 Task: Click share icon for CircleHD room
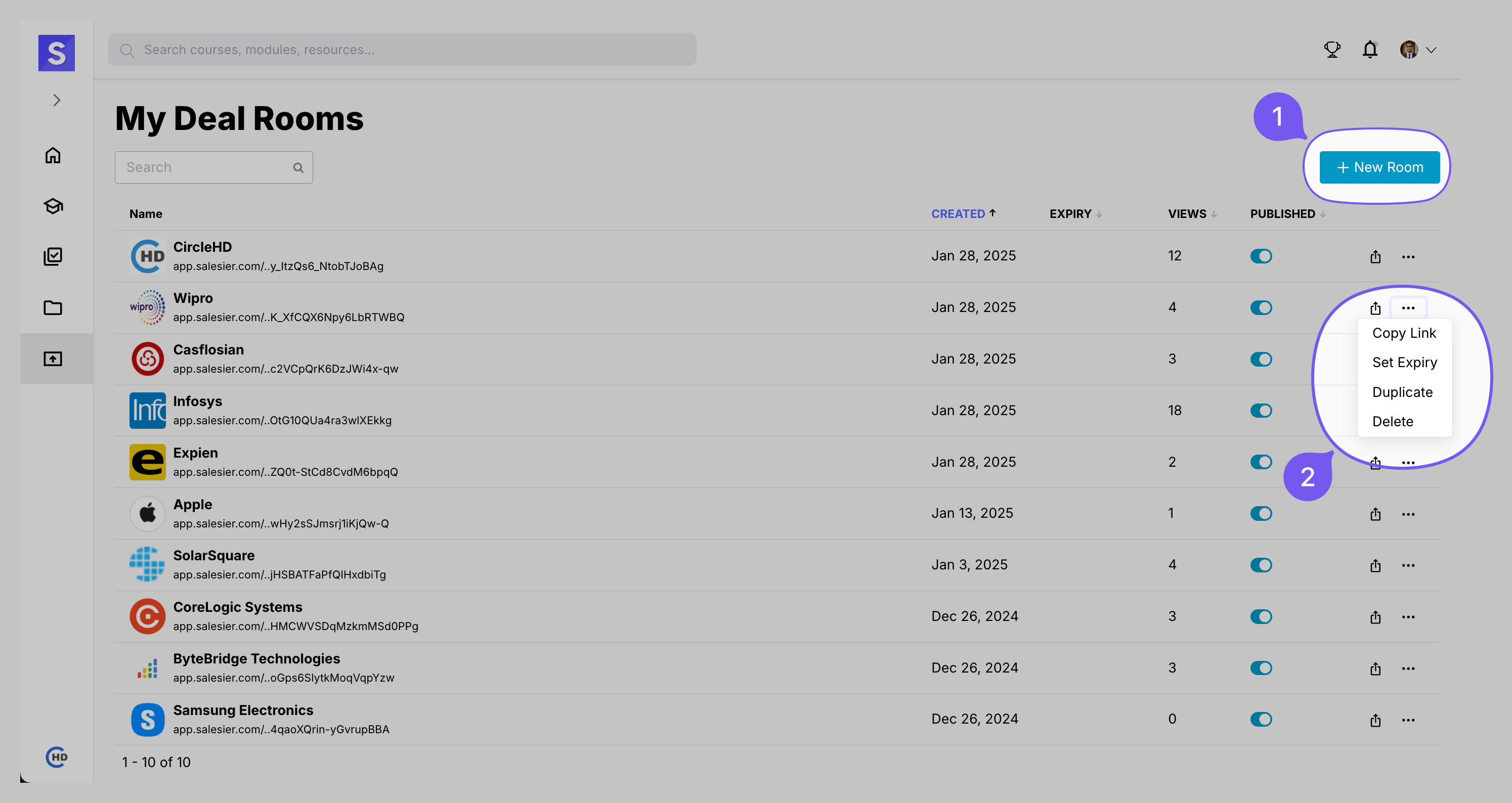coord(1374,257)
